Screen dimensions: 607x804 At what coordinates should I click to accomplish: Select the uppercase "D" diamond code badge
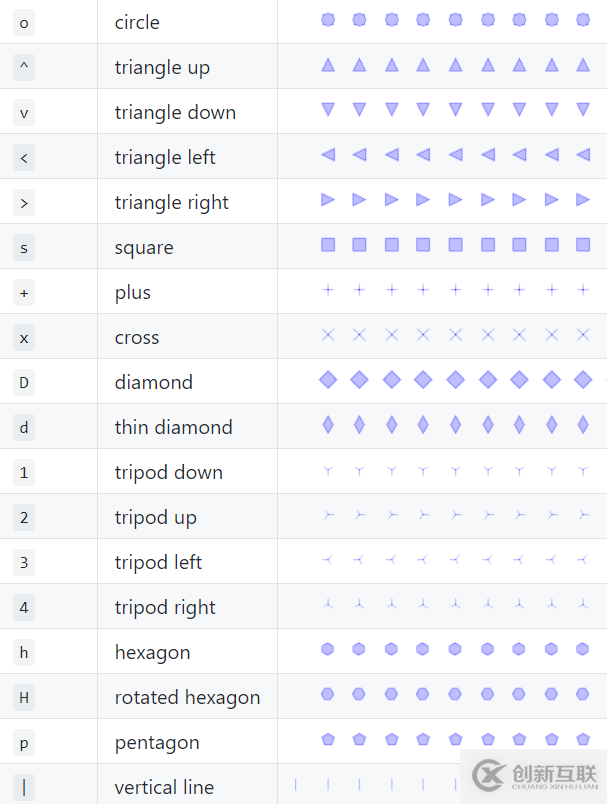24,383
